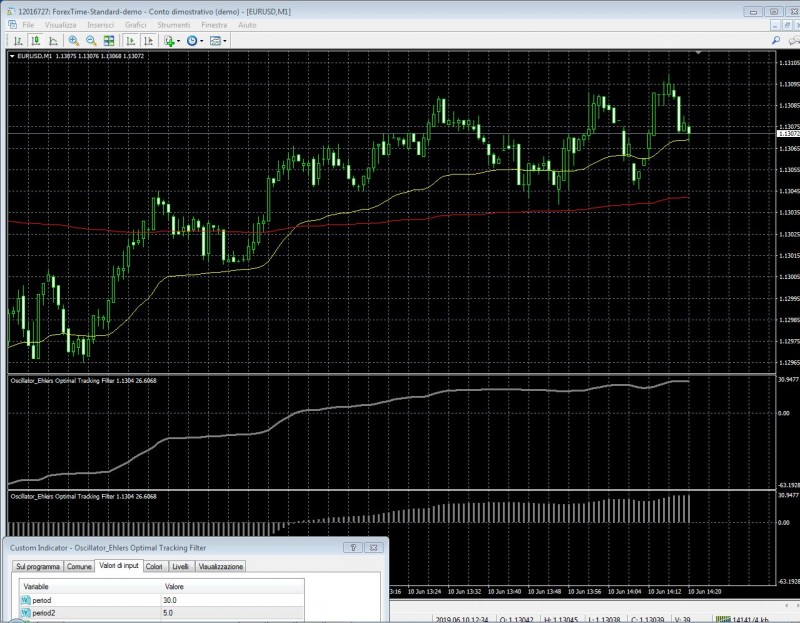Switch chart to candlestick display

click(x=36, y=41)
